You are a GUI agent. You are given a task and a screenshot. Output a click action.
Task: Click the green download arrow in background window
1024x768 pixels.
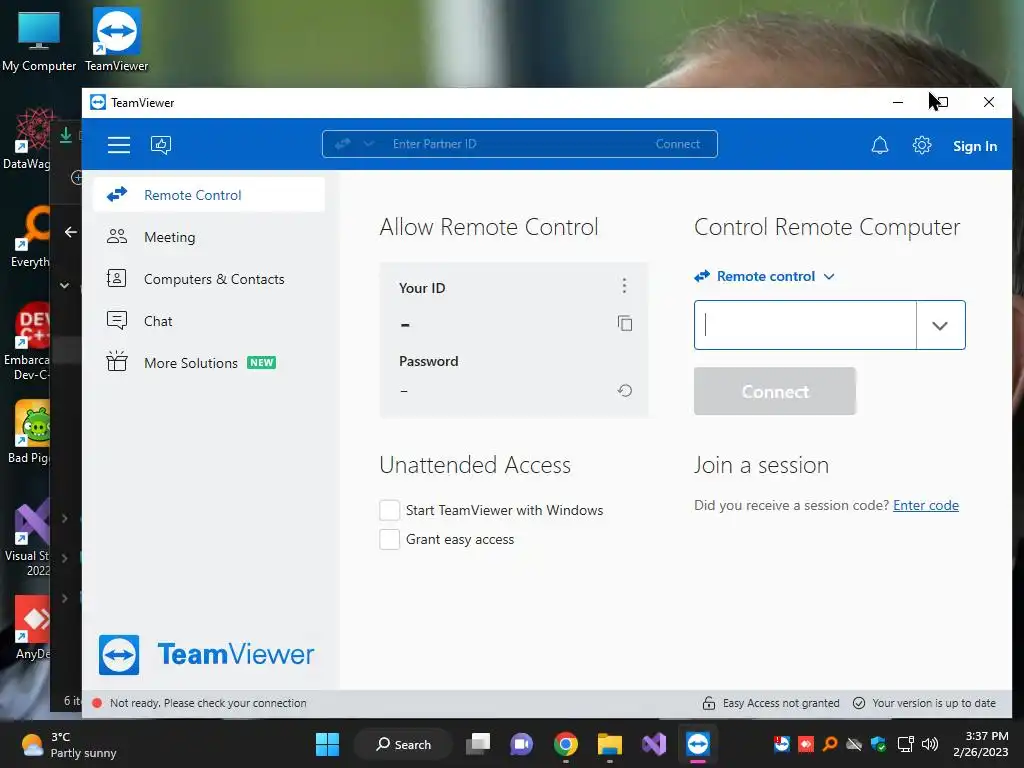tap(65, 135)
